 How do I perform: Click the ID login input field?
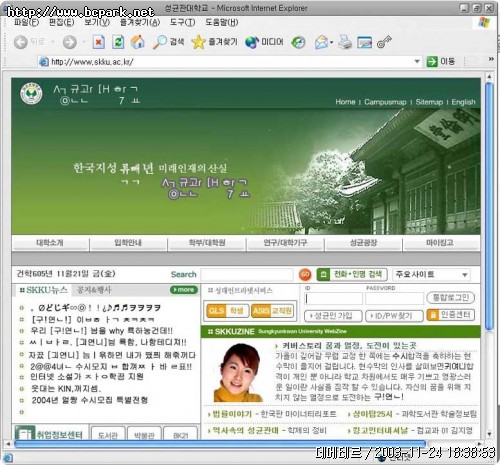[333, 298]
